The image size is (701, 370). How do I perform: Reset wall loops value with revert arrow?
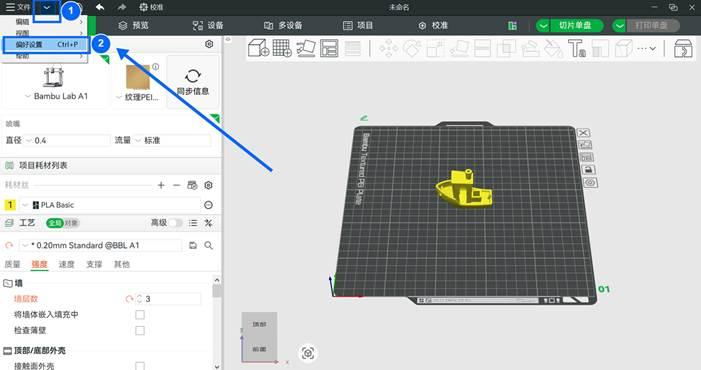(x=129, y=299)
